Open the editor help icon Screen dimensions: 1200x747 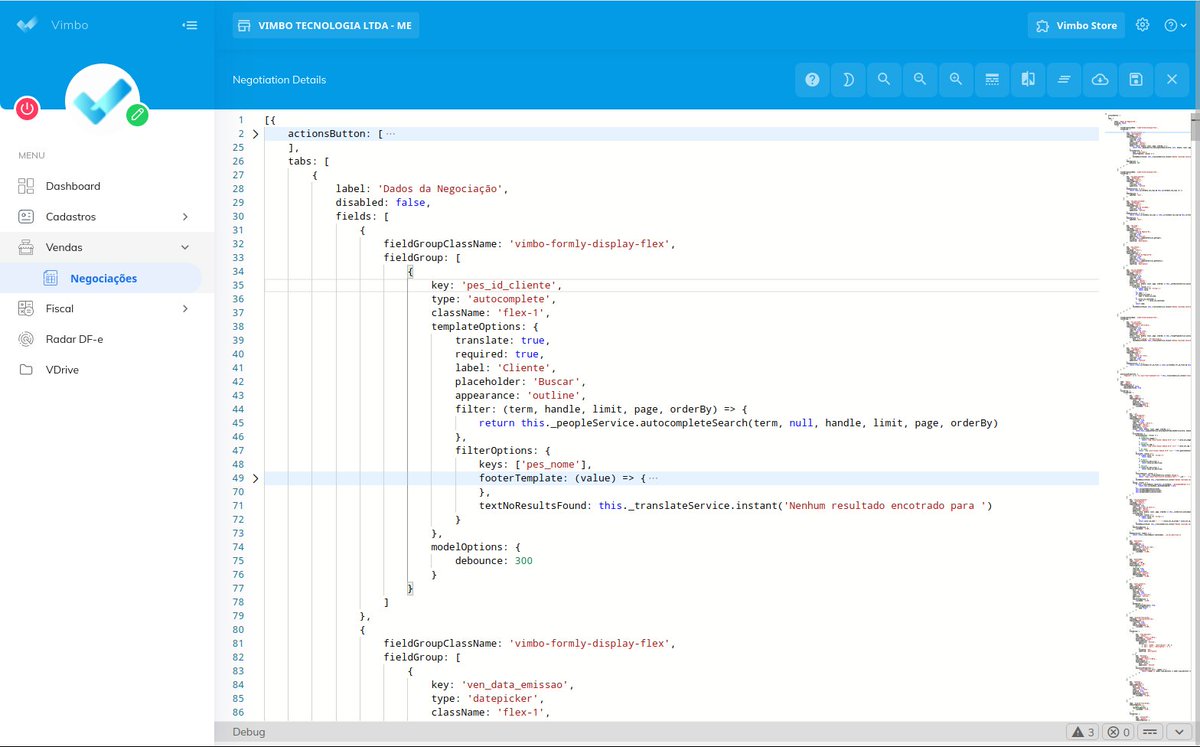(812, 80)
